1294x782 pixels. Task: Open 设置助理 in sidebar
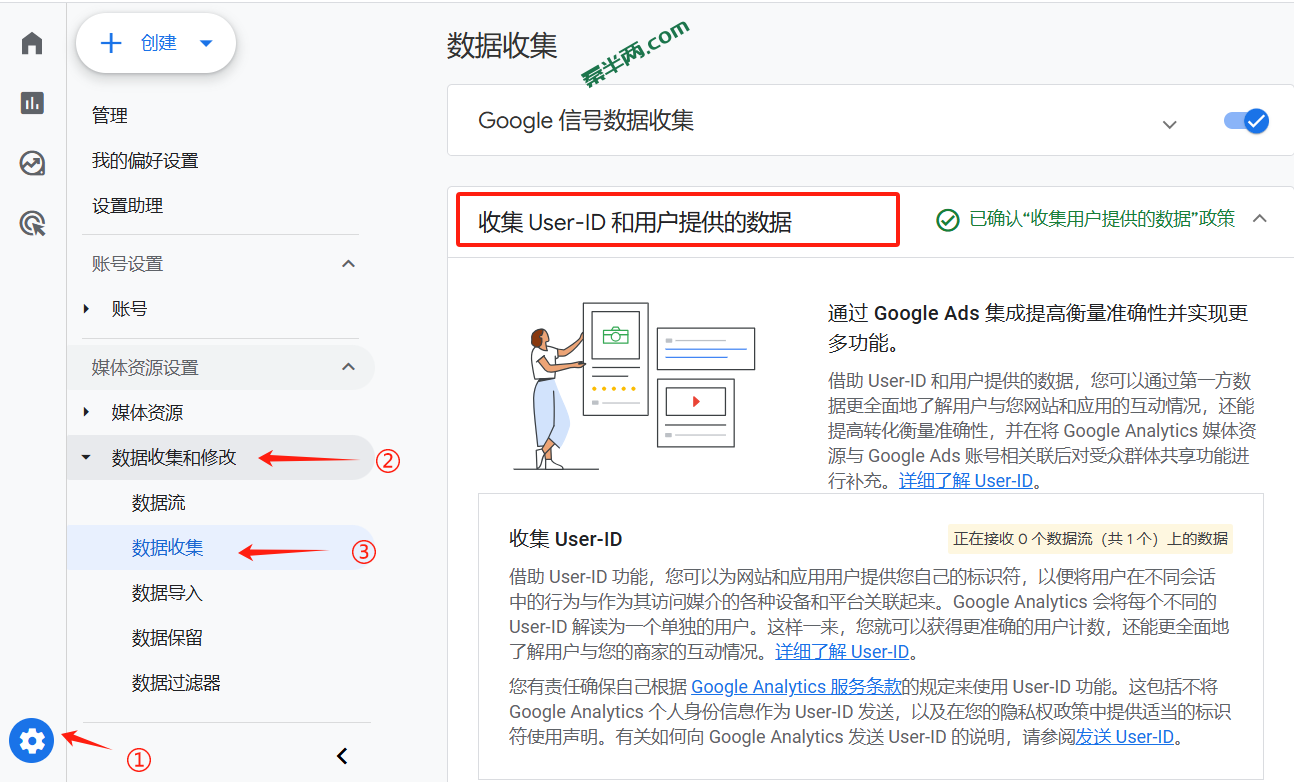(x=128, y=206)
